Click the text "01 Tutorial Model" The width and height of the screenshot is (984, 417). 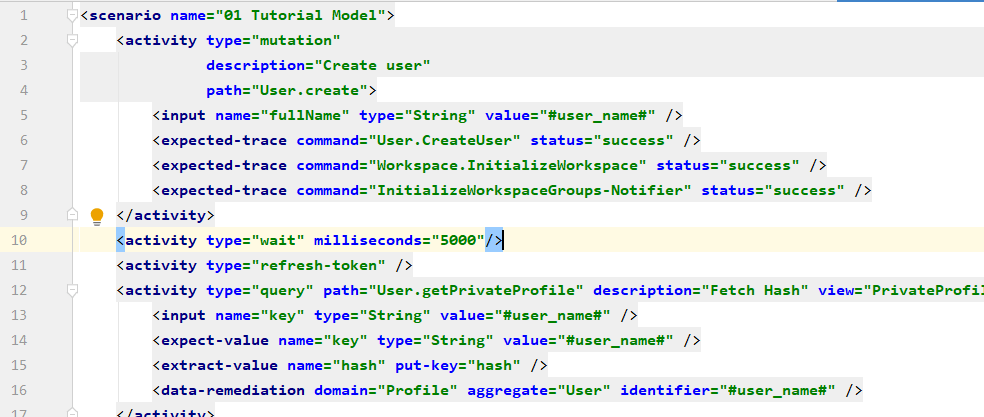pos(305,15)
